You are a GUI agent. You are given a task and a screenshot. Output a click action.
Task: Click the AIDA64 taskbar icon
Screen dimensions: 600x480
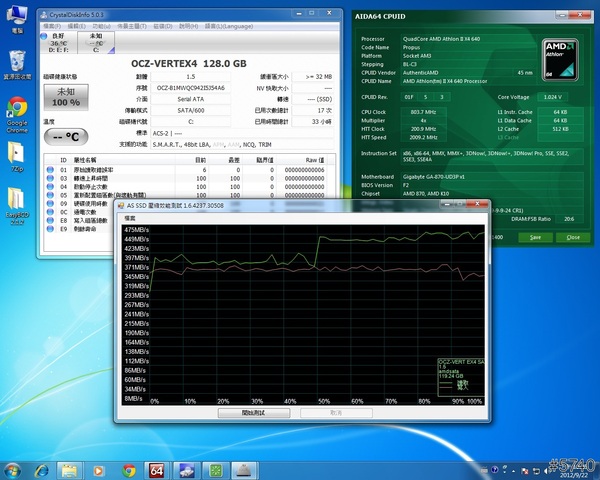click(x=156, y=470)
